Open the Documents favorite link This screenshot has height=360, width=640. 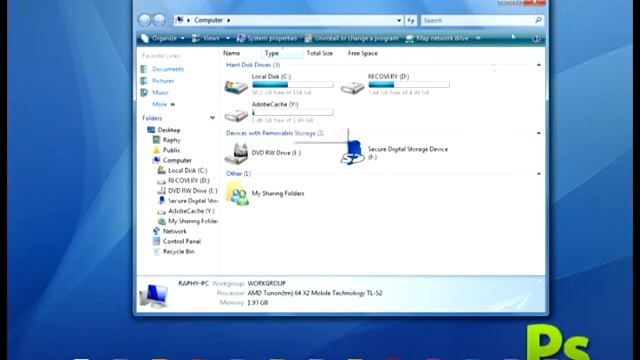[x=168, y=69]
